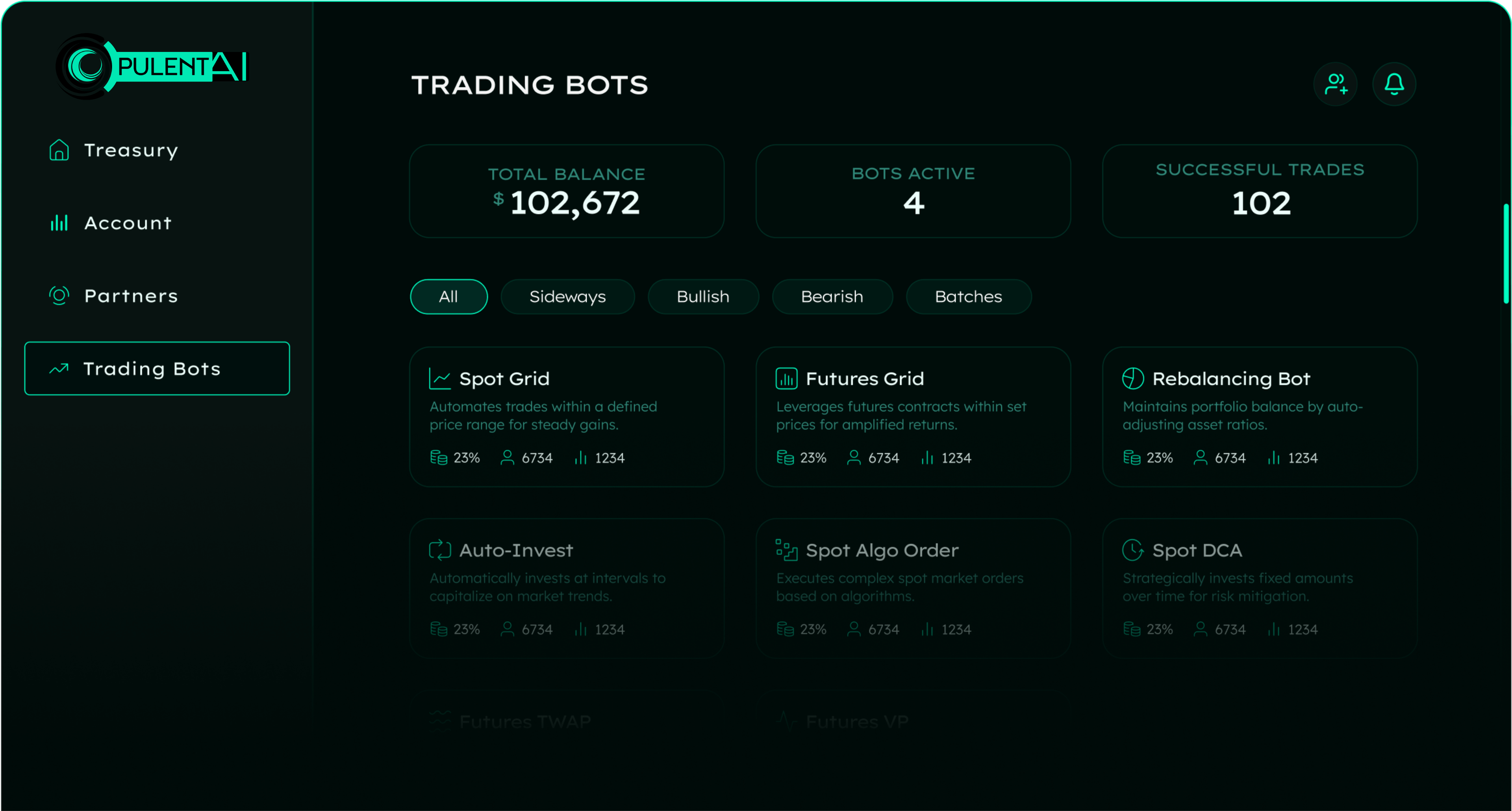The image size is (1512, 811).
Task: Click the Futures Grid bar-chart icon
Action: point(786,378)
